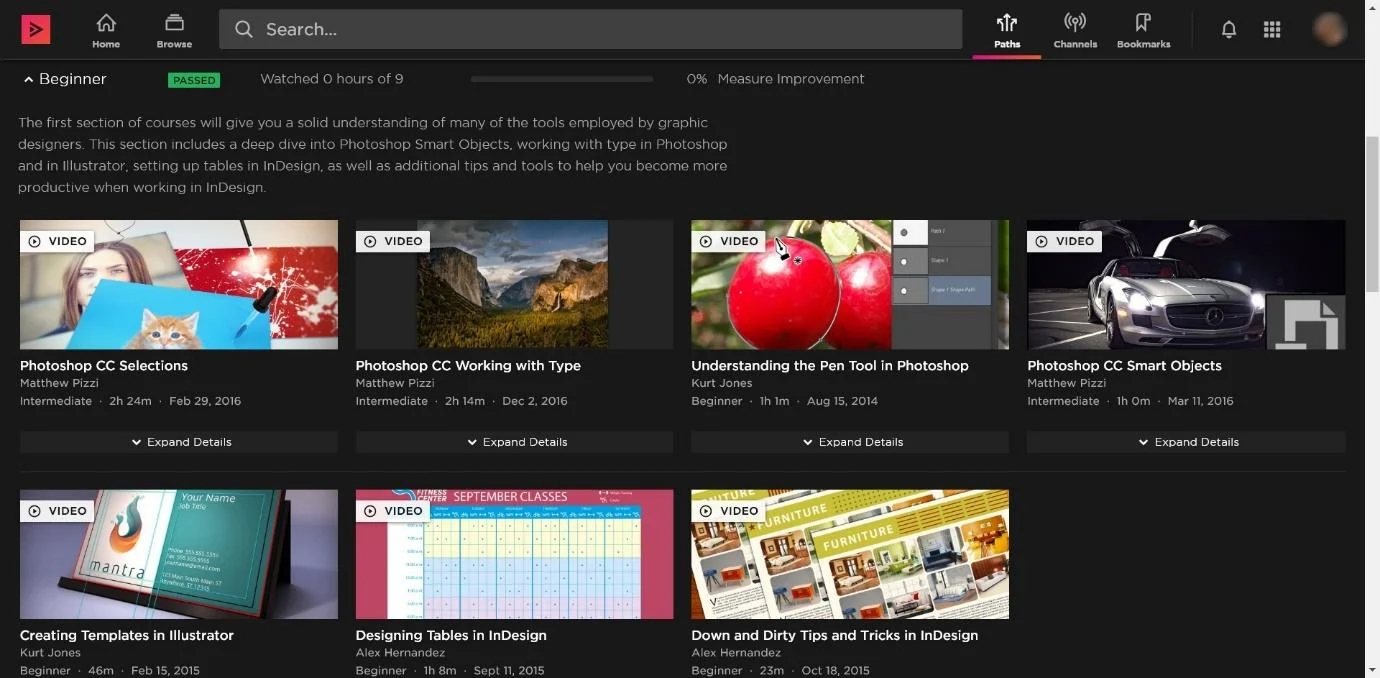Image resolution: width=1380 pixels, height=678 pixels.
Task: Open the apps grid menu
Action: [1272, 30]
